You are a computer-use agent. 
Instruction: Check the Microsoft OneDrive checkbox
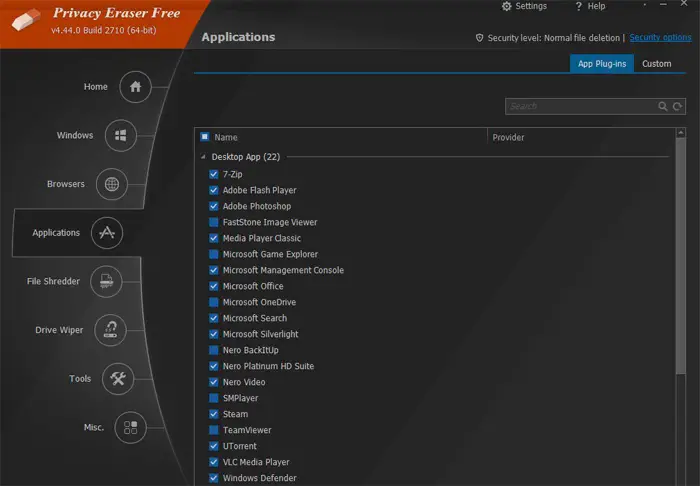coord(214,302)
